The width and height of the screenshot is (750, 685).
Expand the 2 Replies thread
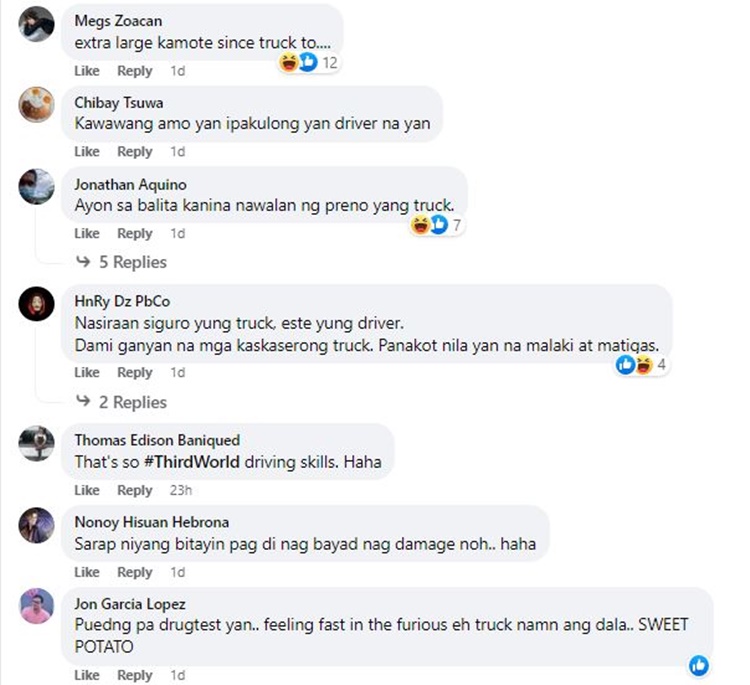[x=121, y=402]
